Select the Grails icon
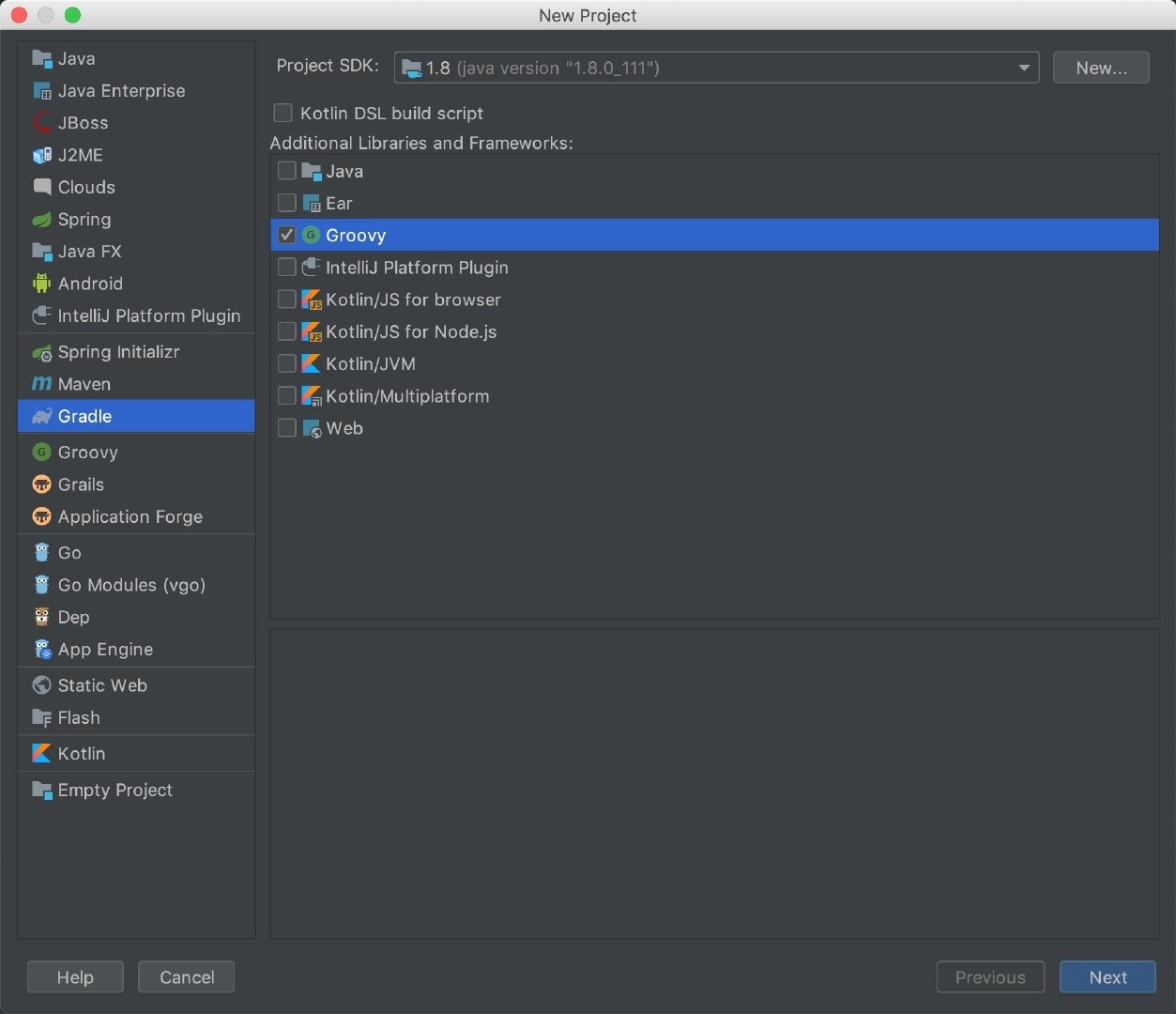Viewport: 1176px width, 1014px height. (41, 484)
